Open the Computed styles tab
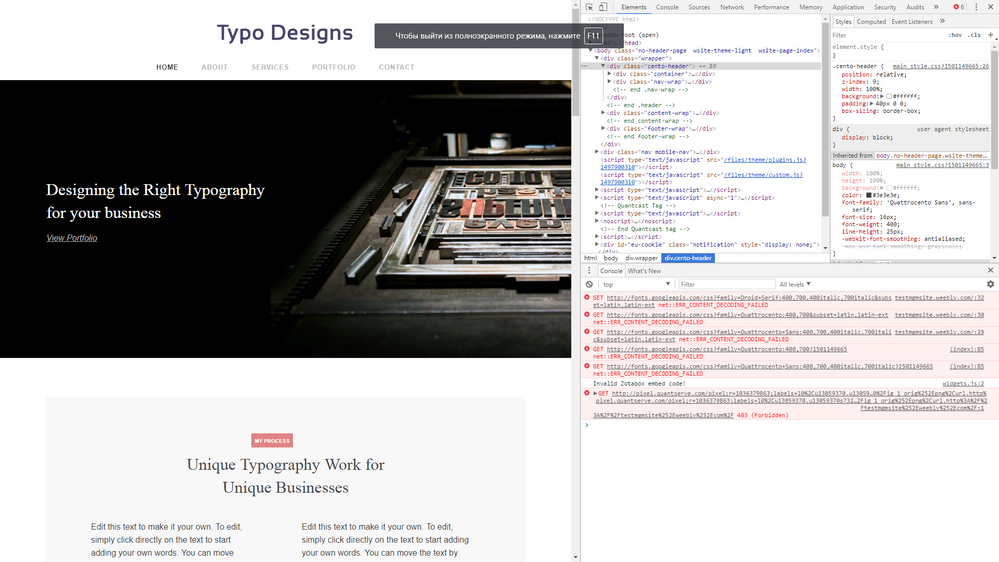 point(871,21)
